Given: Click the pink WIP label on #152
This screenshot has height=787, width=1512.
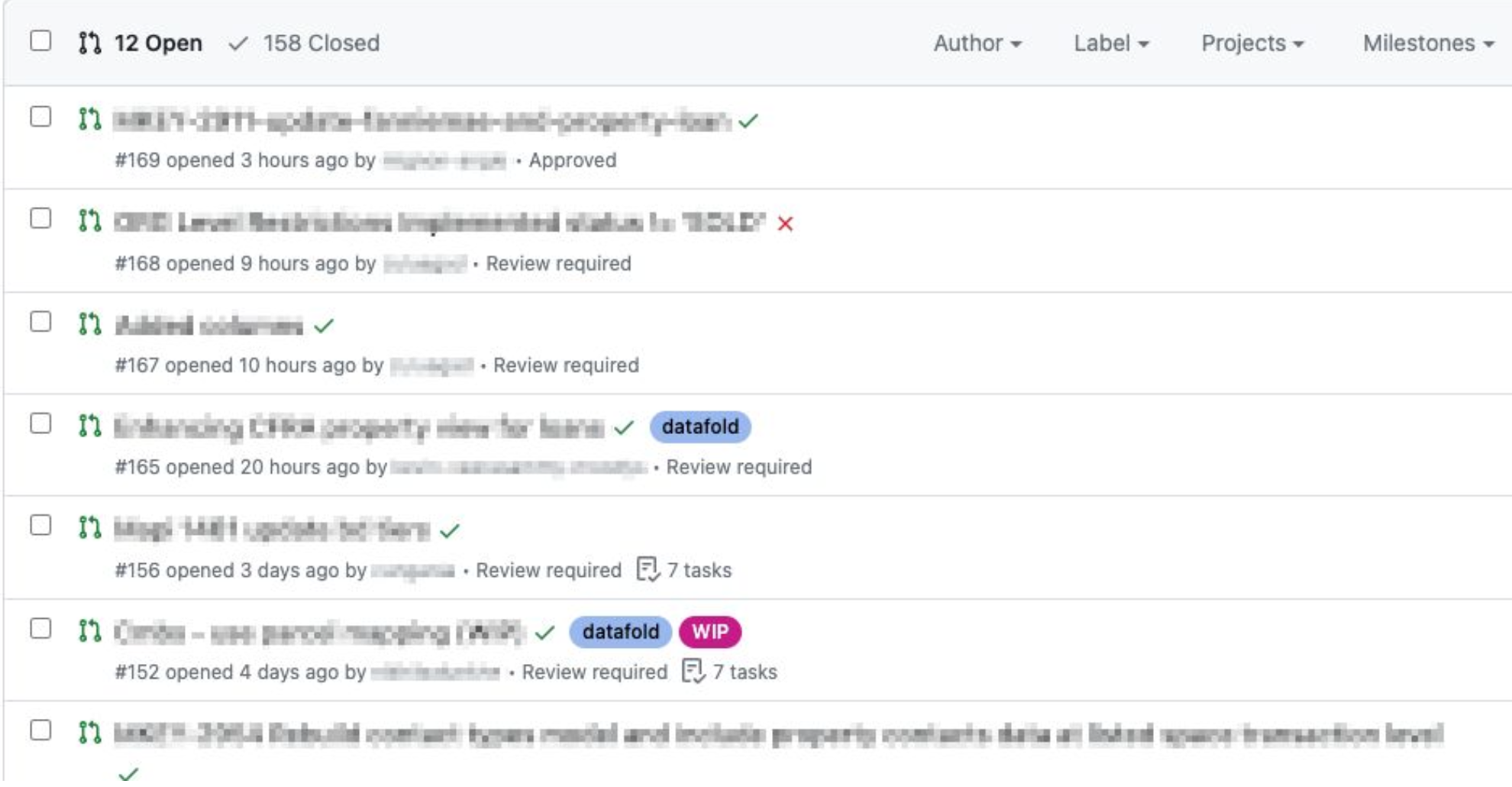Looking at the screenshot, I should coord(709,632).
